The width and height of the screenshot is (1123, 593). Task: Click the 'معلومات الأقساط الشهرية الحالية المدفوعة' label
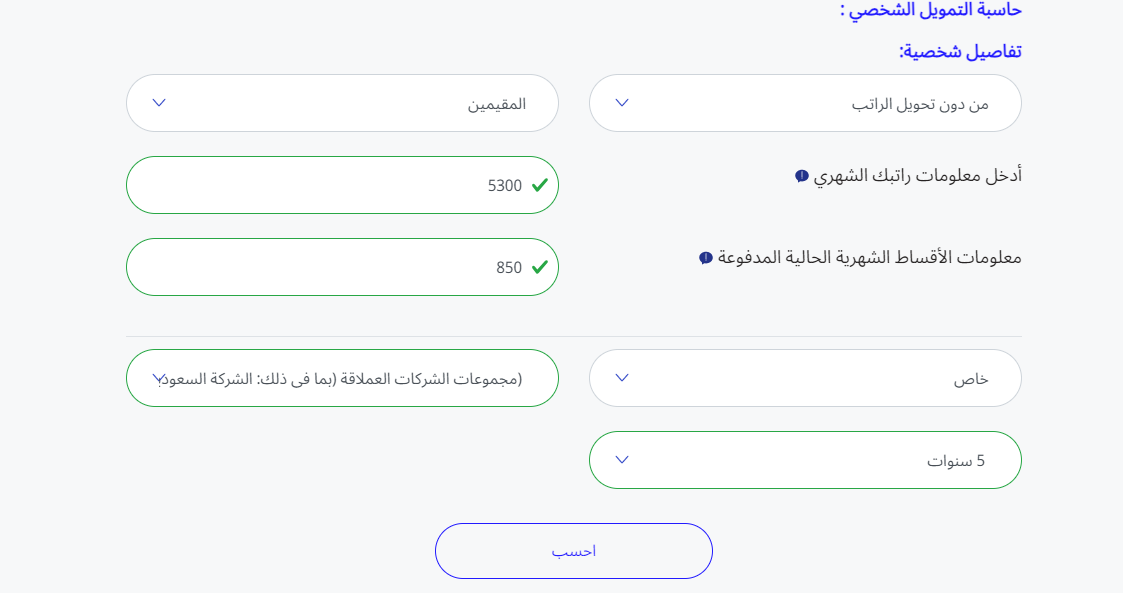(x=870, y=258)
